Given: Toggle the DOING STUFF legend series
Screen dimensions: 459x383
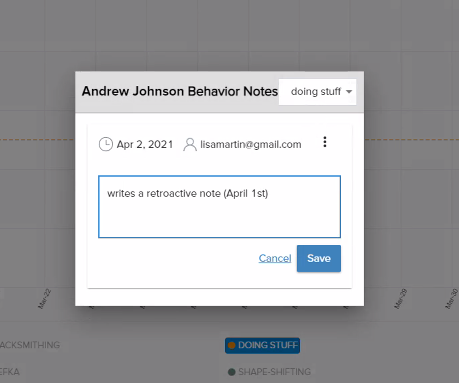Looking at the screenshot, I should click(262, 345).
